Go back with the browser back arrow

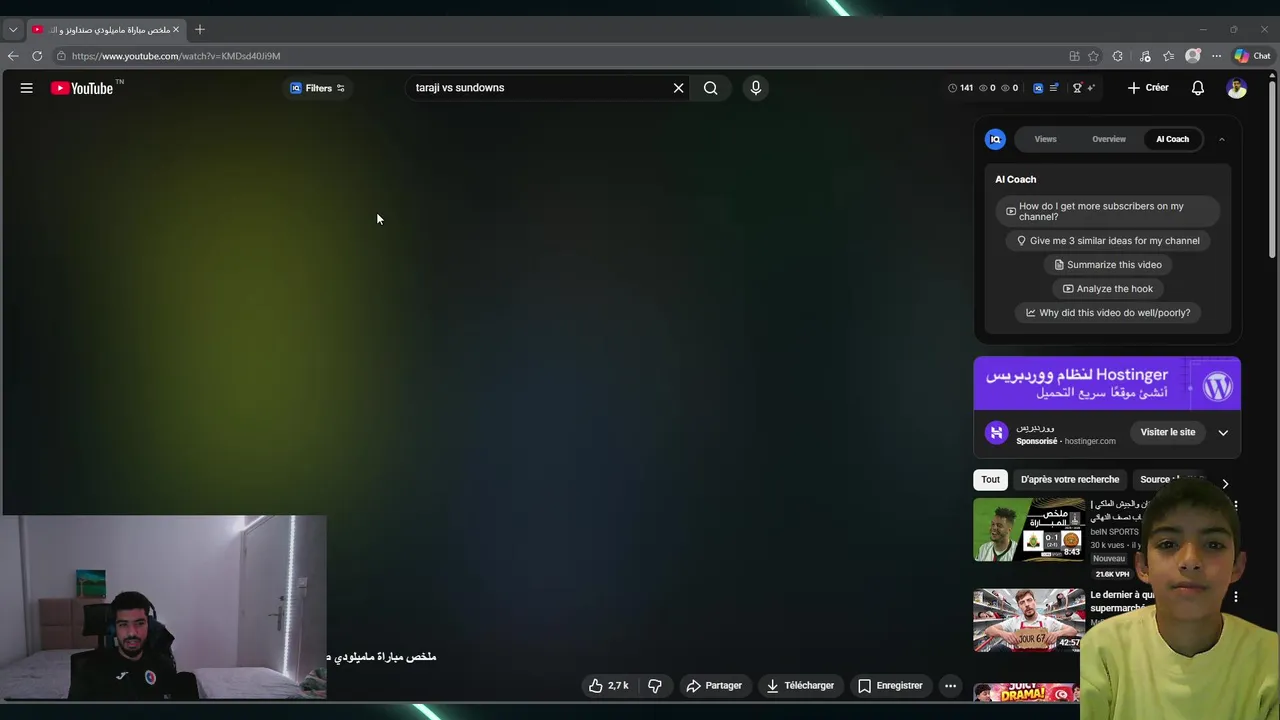click(x=13, y=56)
